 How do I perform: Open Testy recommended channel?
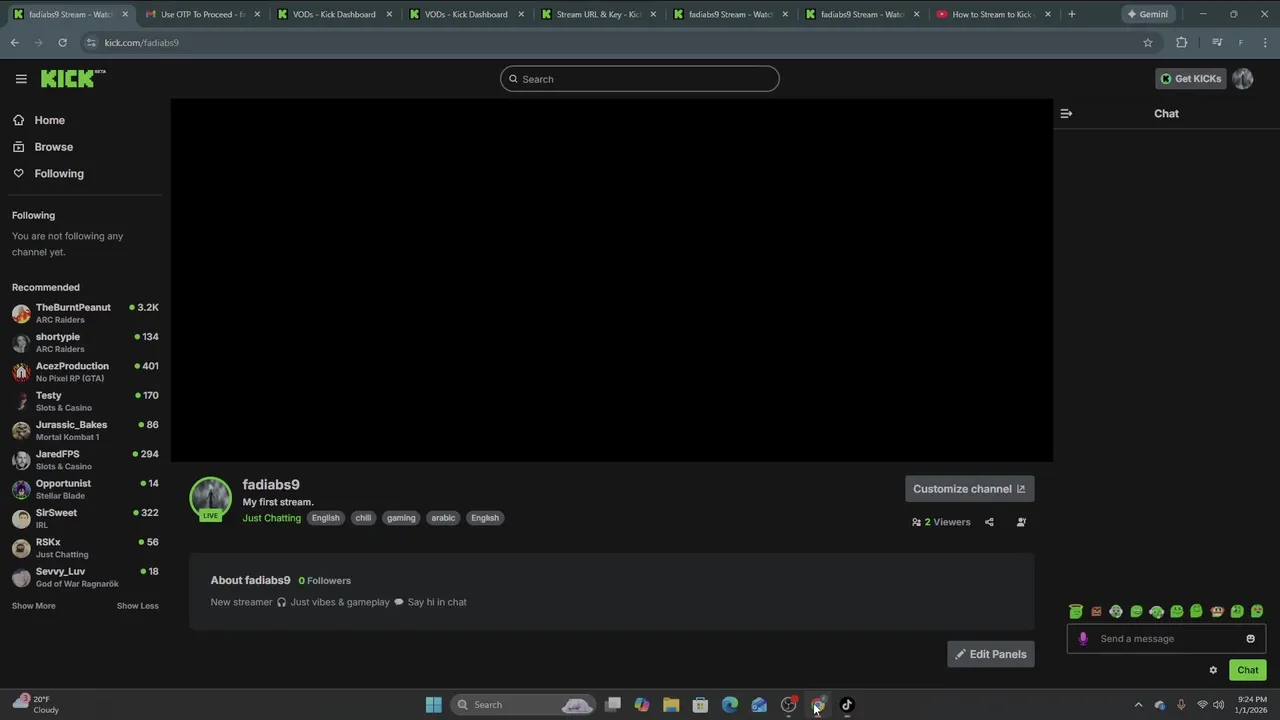point(85,401)
